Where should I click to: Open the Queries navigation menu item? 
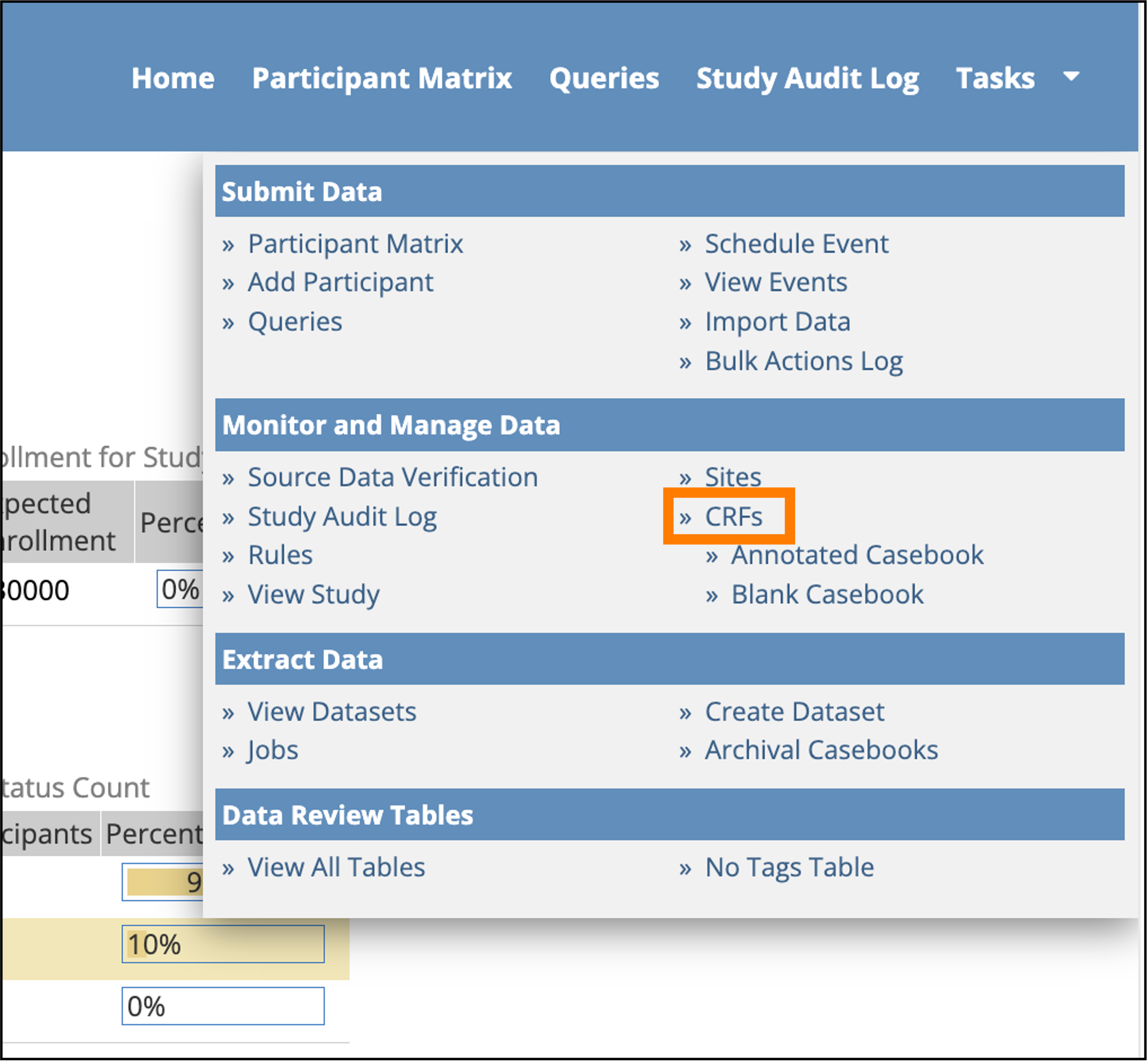pos(604,79)
